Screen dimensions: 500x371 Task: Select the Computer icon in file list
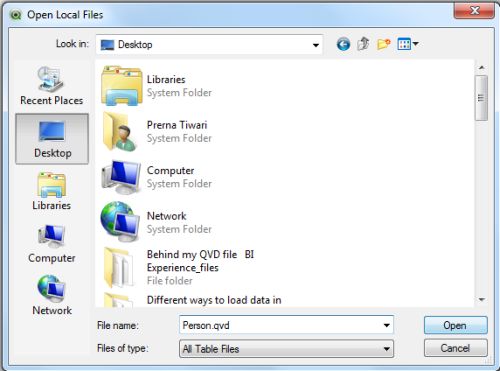pyautogui.click(x=121, y=177)
